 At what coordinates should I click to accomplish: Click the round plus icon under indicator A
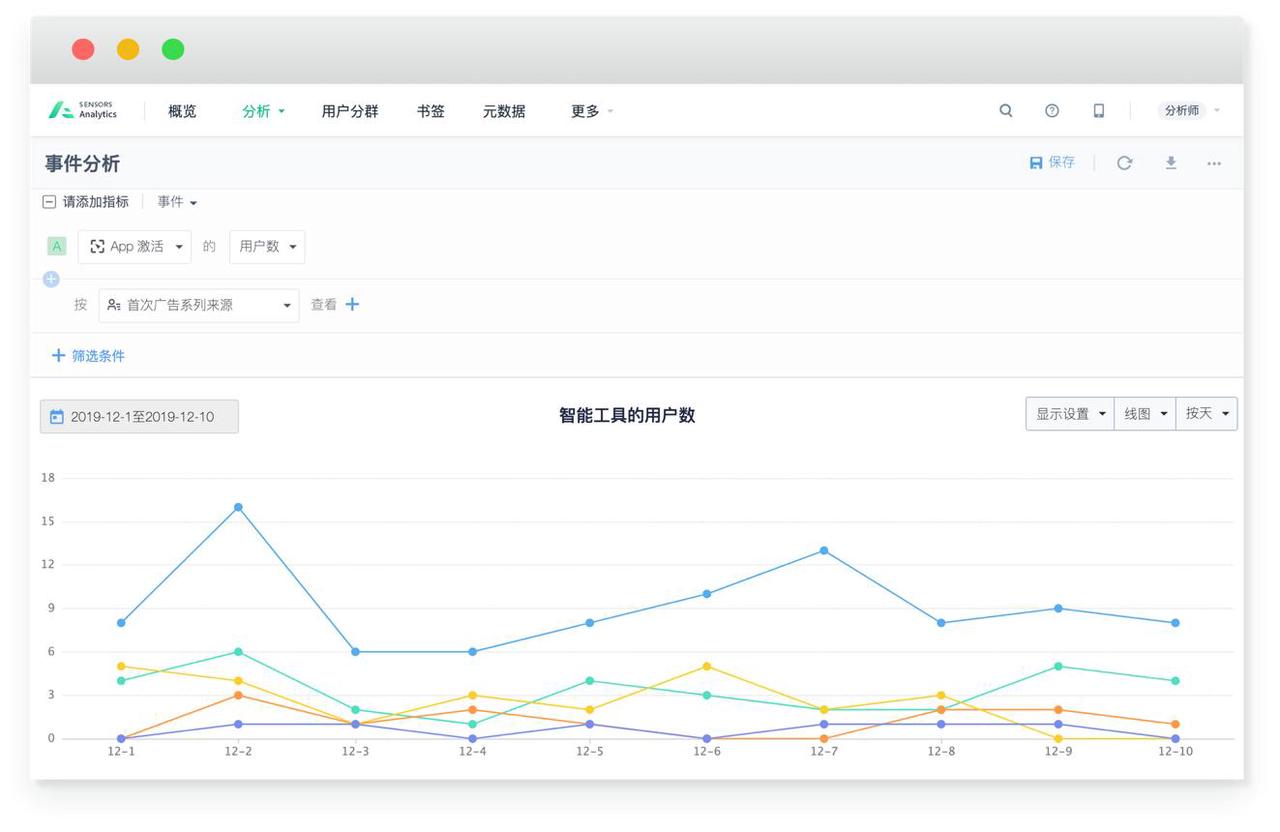click(x=51, y=279)
